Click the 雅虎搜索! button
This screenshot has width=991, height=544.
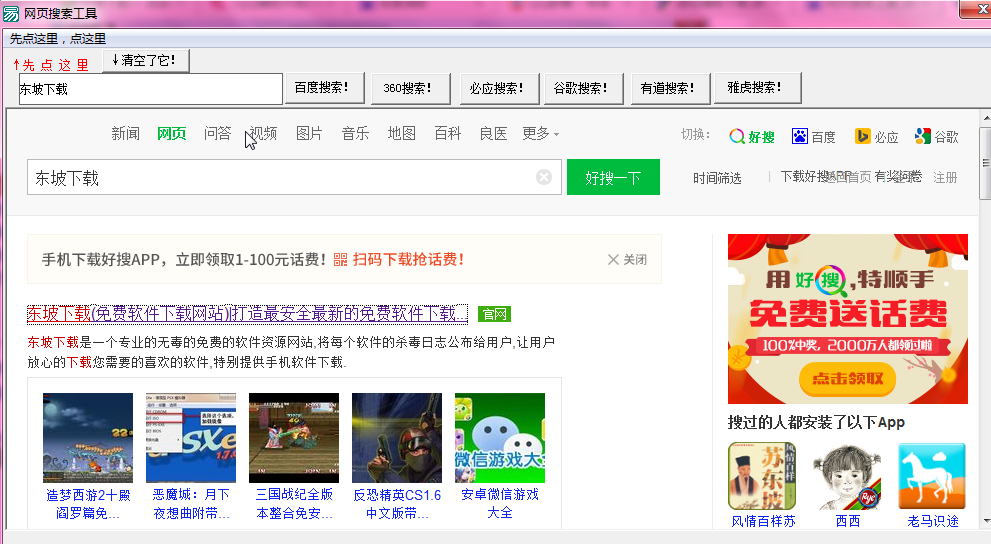point(757,88)
